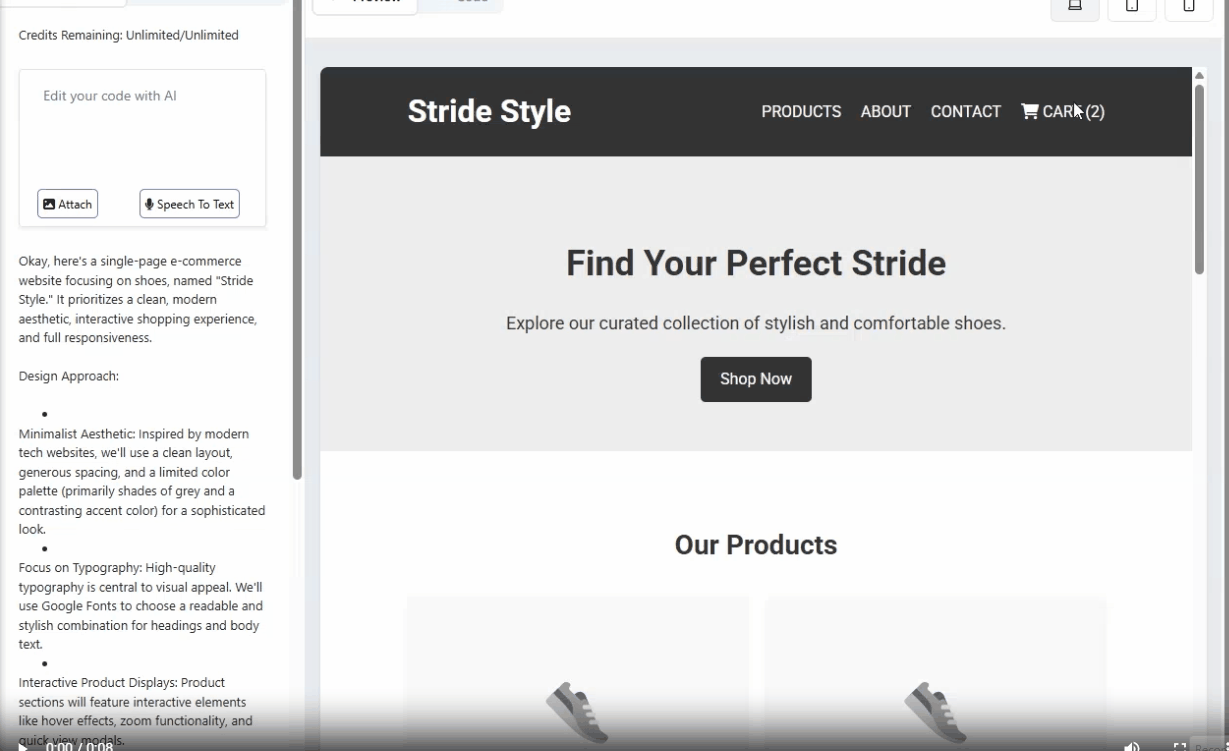The image size is (1229, 751).
Task: Go to the CONTACT nav link
Action: pos(965,112)
